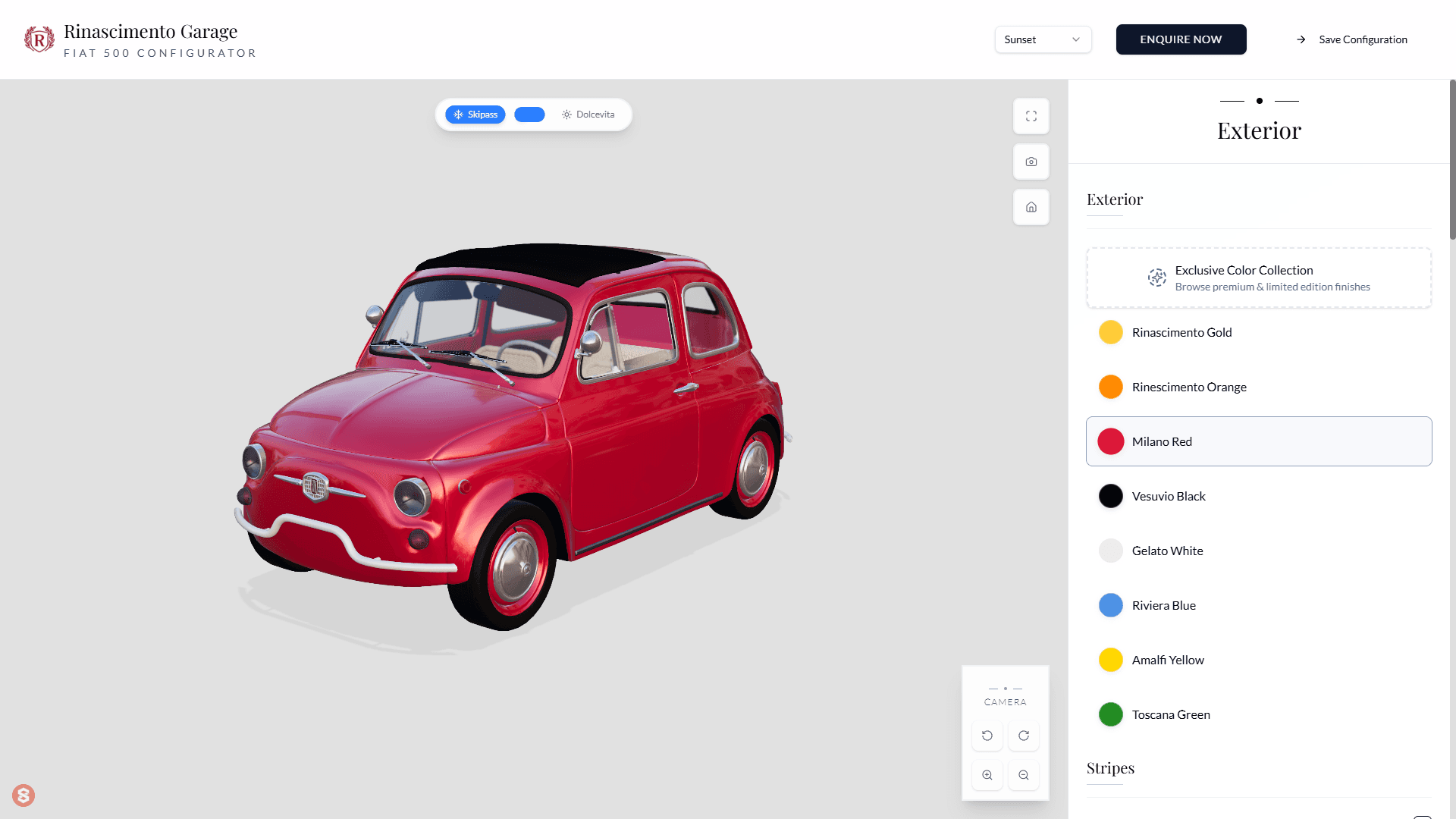Screen dimensions: 1456x819
Task: Take a snapshot with camera icon
Action: click(1031, 162)
